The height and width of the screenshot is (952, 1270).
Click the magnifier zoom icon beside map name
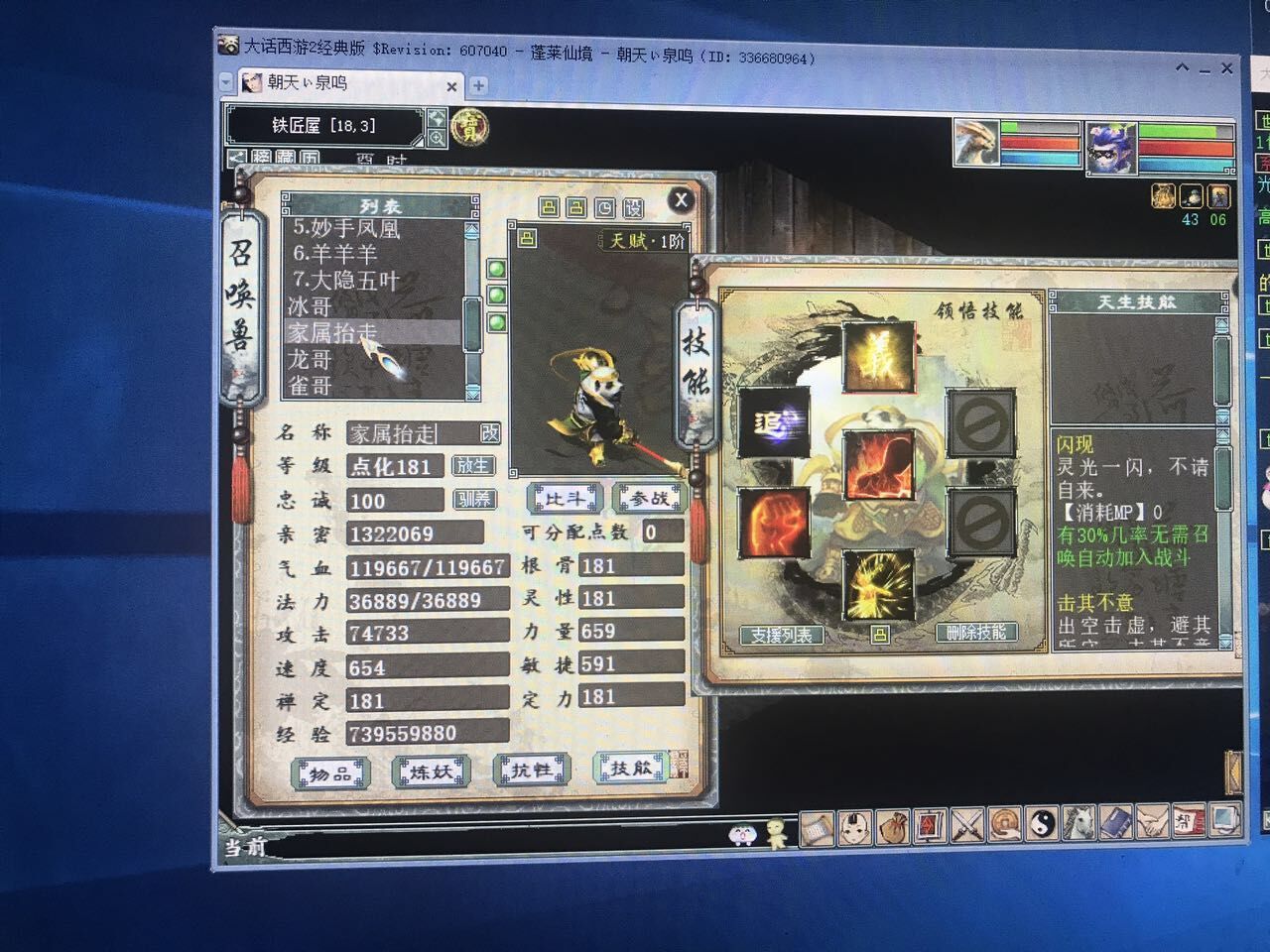(436, 138)
